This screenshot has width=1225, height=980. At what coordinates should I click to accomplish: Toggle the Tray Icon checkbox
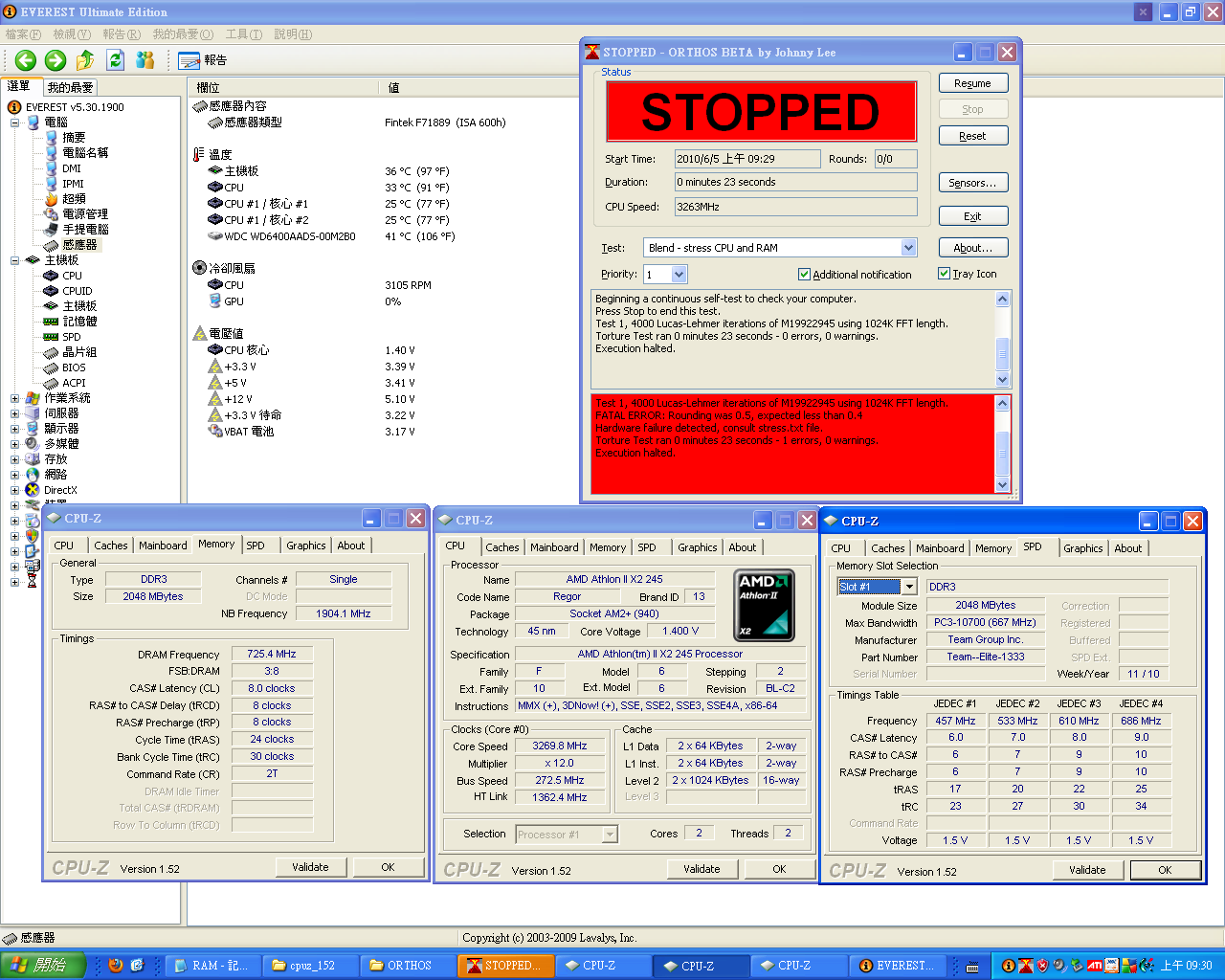[944, 274]
